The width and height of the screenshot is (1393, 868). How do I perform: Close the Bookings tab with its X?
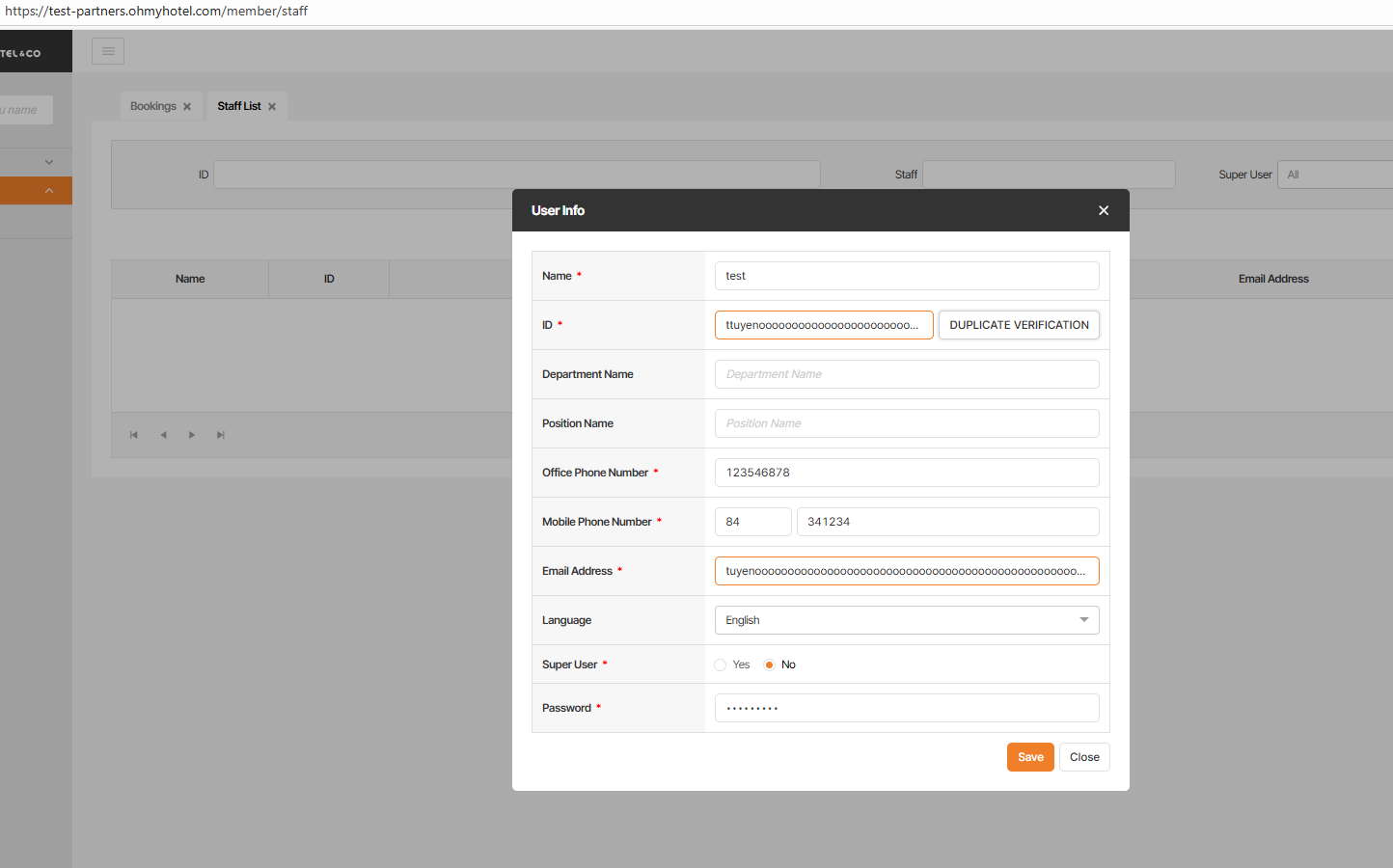point(187,107)
